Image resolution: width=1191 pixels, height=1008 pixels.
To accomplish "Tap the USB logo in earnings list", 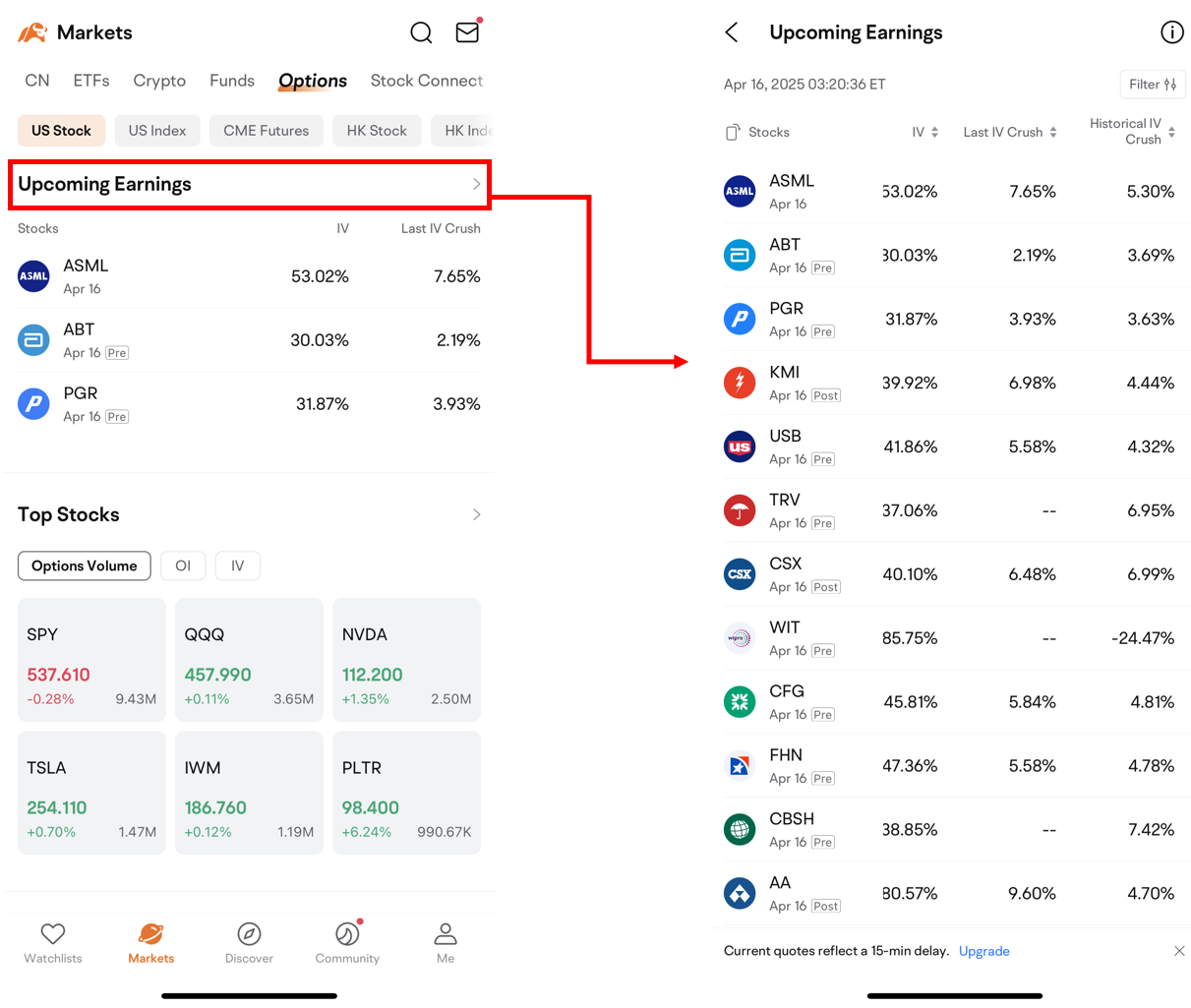I will pos(740,446).
